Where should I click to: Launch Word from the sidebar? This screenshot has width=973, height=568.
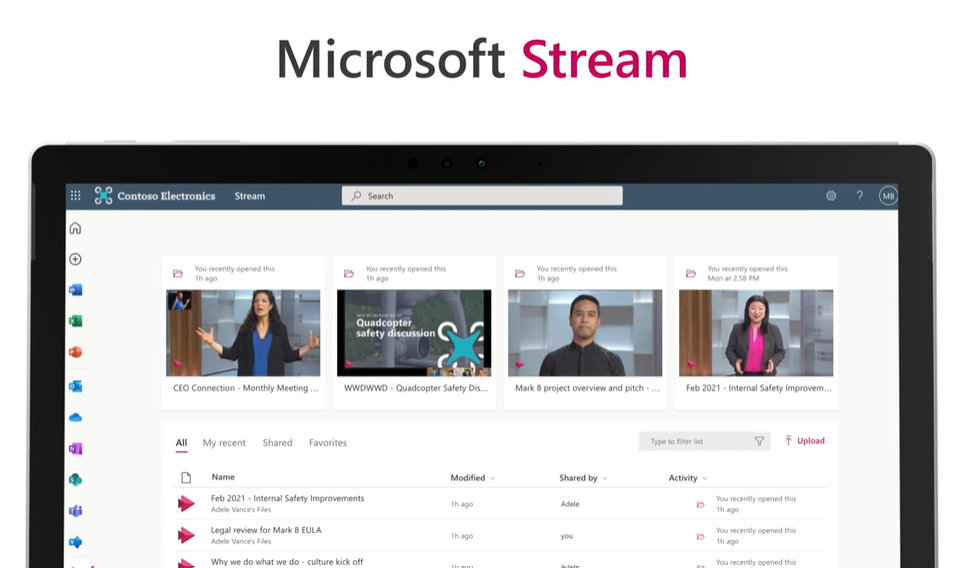[x=76, y=290]
